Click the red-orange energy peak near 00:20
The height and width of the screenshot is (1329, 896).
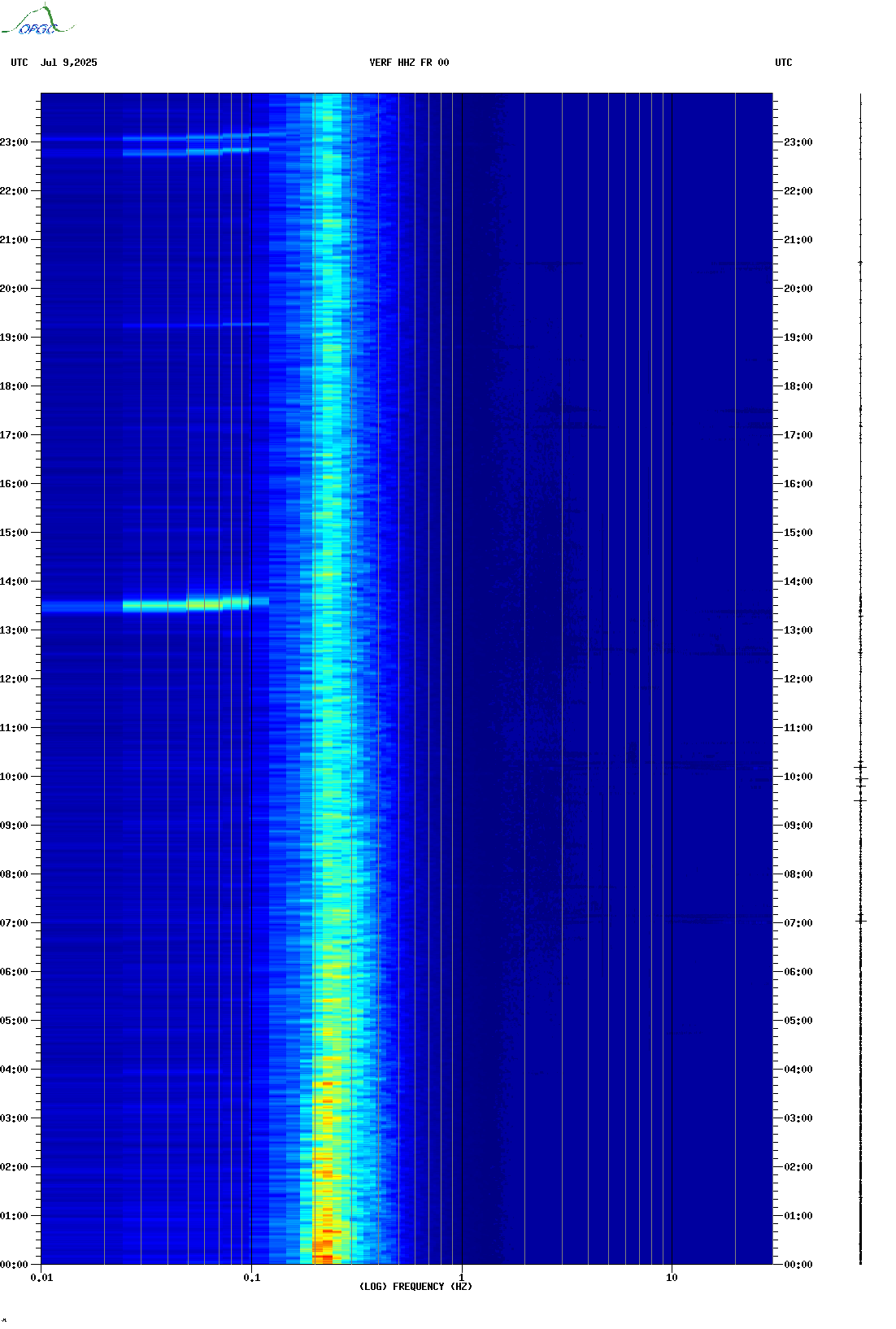(x=323, y=1245)
